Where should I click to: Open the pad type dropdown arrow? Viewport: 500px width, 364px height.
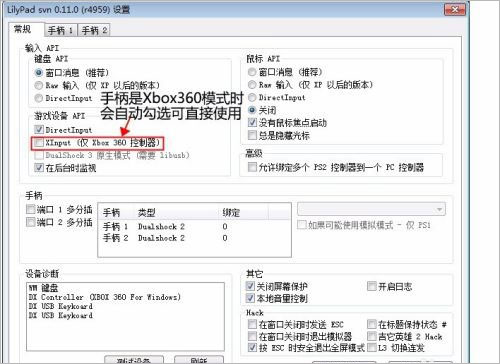tap(439, 209)
